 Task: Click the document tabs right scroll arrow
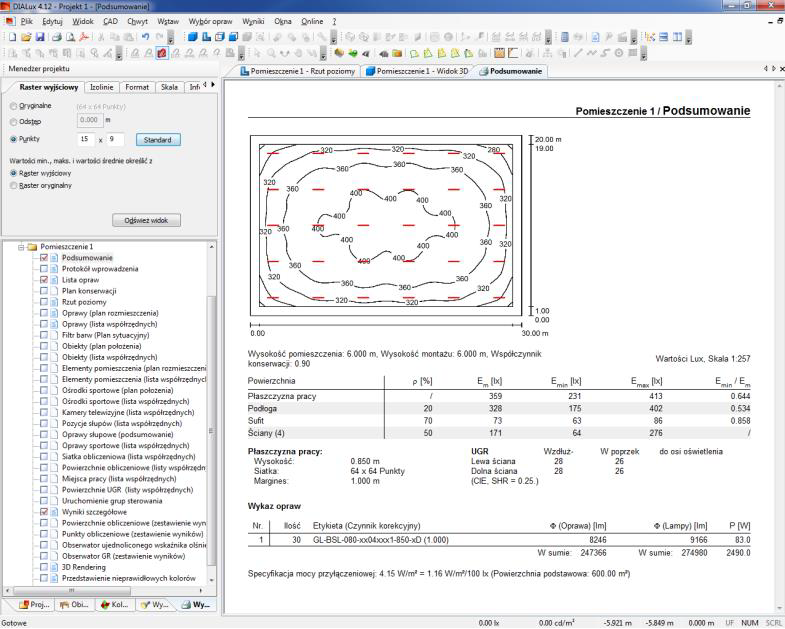point(774,69)
